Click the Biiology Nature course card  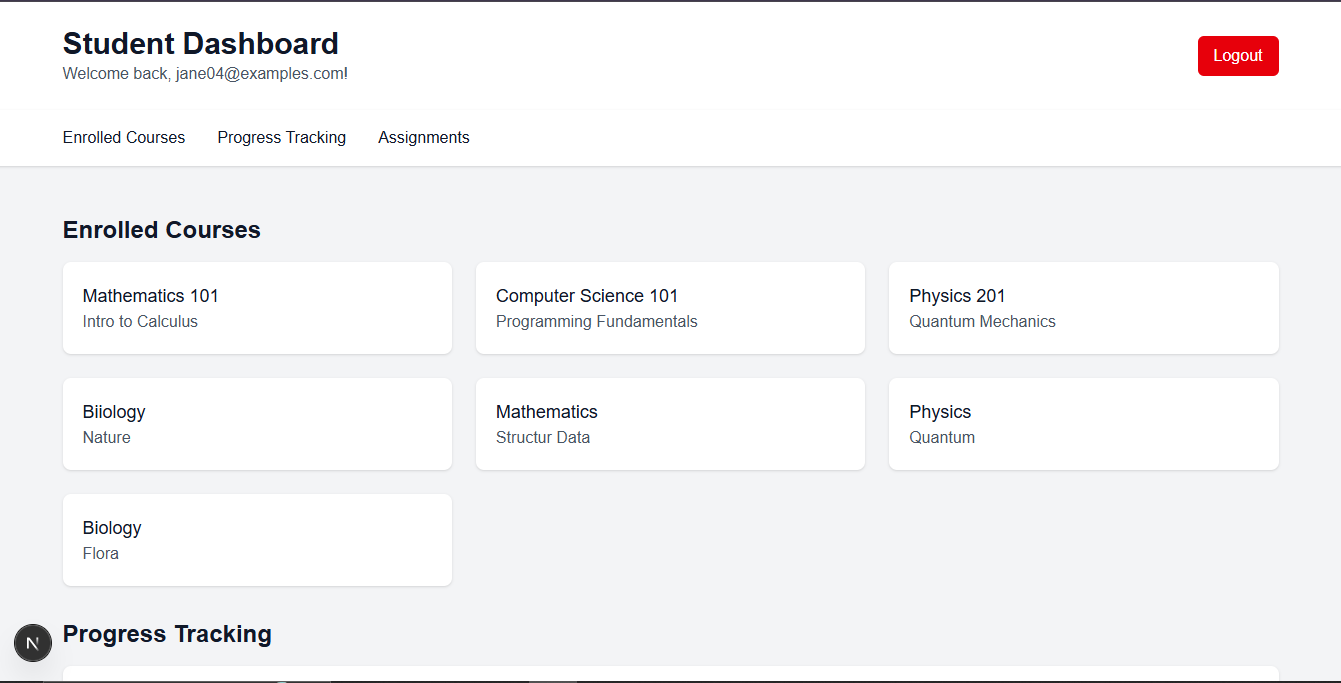click(x=257, y=424)
